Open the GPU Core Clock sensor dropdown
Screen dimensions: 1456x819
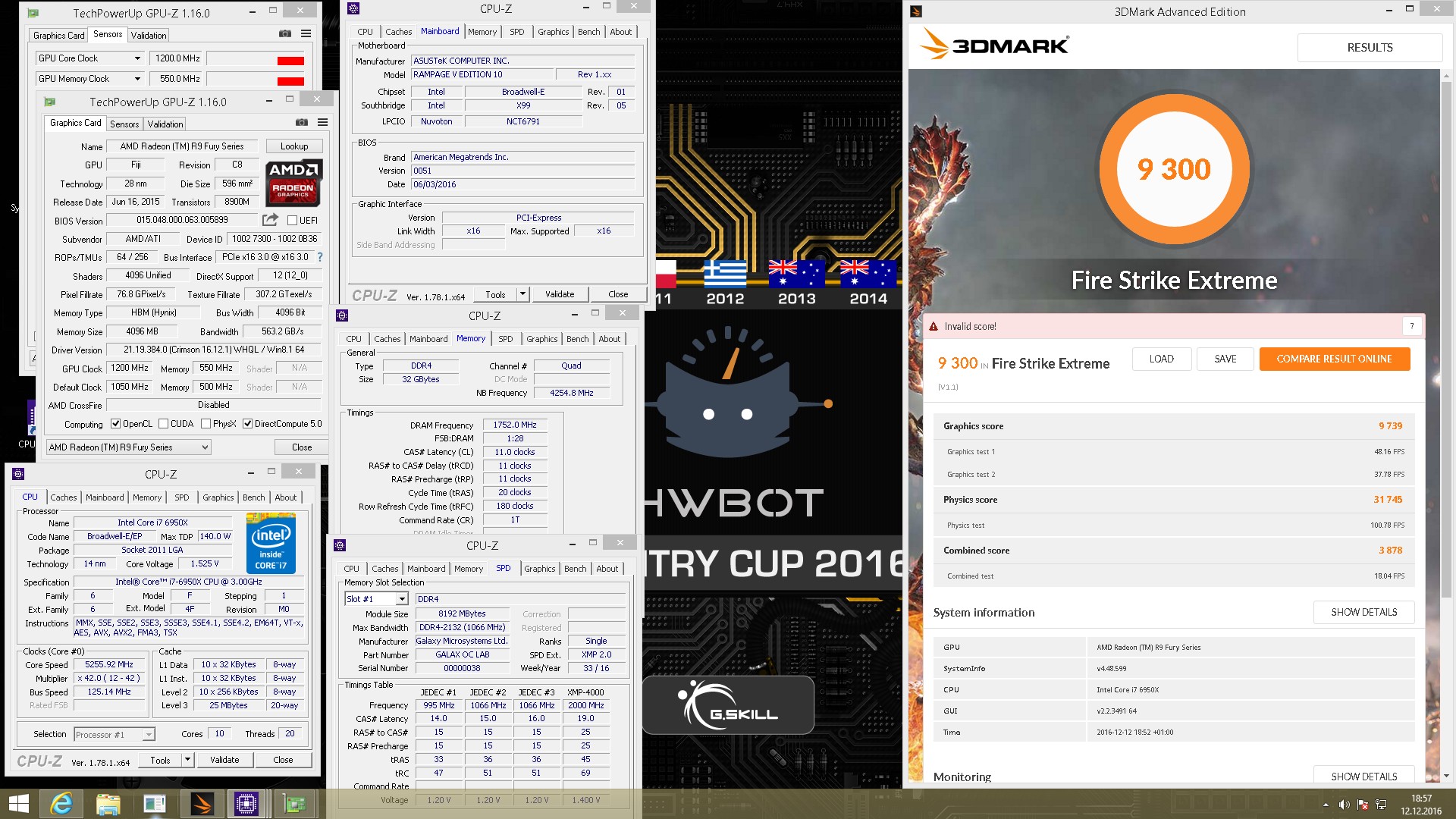pos(137,58)
